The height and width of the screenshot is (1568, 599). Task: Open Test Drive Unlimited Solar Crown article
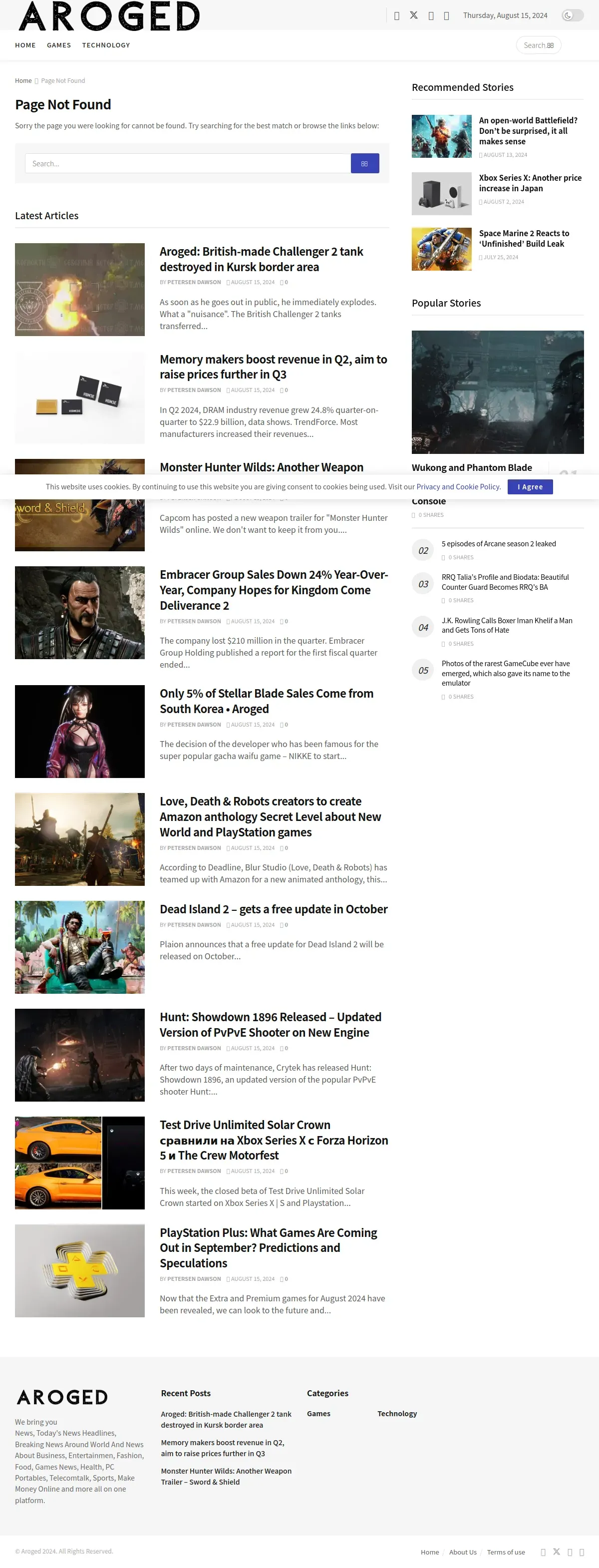[x=274, y=1140]
